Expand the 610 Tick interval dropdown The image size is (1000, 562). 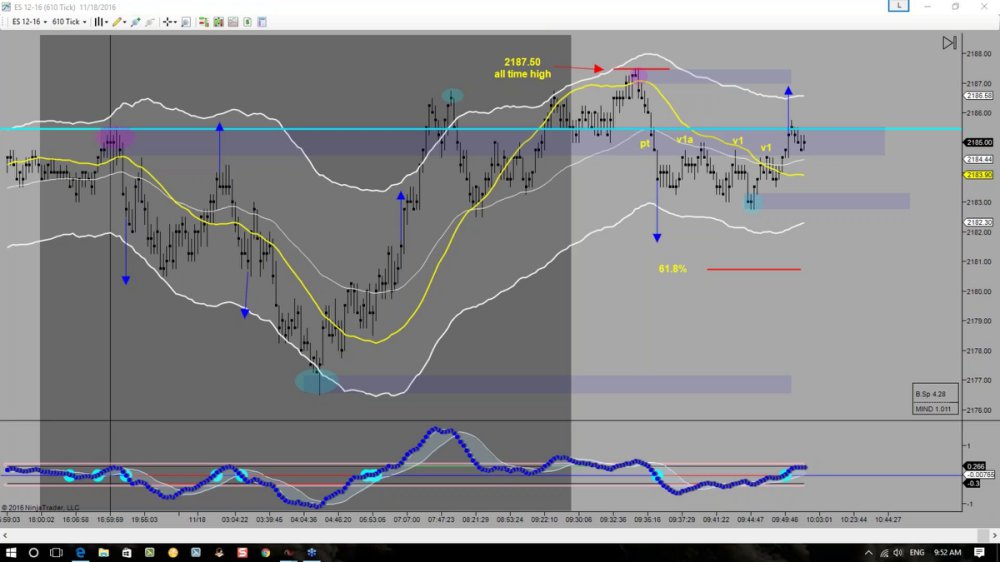69,22
